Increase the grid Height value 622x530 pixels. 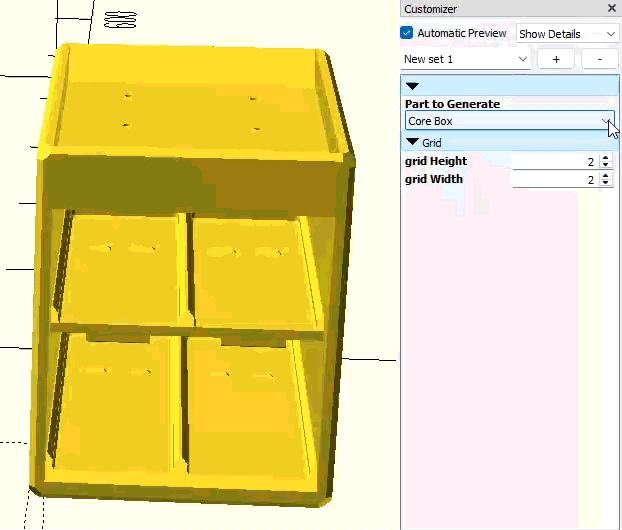[605, 157]
